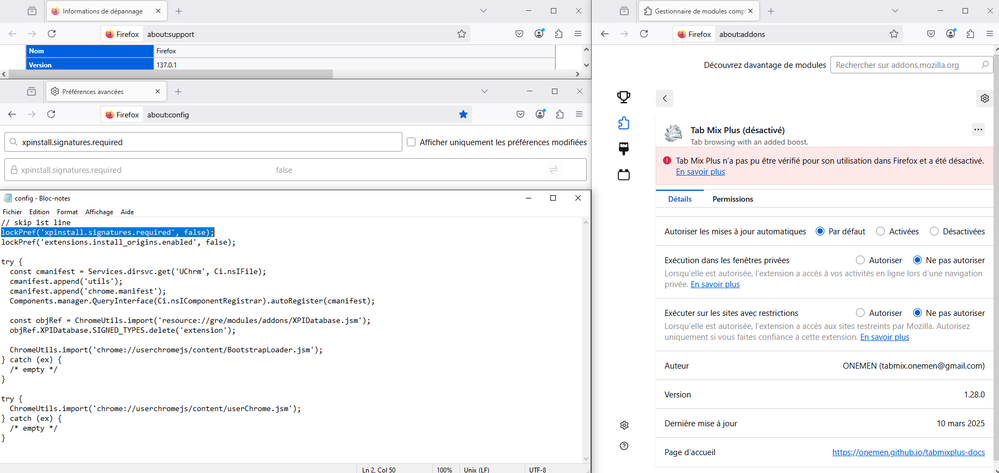The image size is (999, 473).
Task: Click the toggle arrows for xpinstall.signatures.required
Action: (x=552, y=170)
